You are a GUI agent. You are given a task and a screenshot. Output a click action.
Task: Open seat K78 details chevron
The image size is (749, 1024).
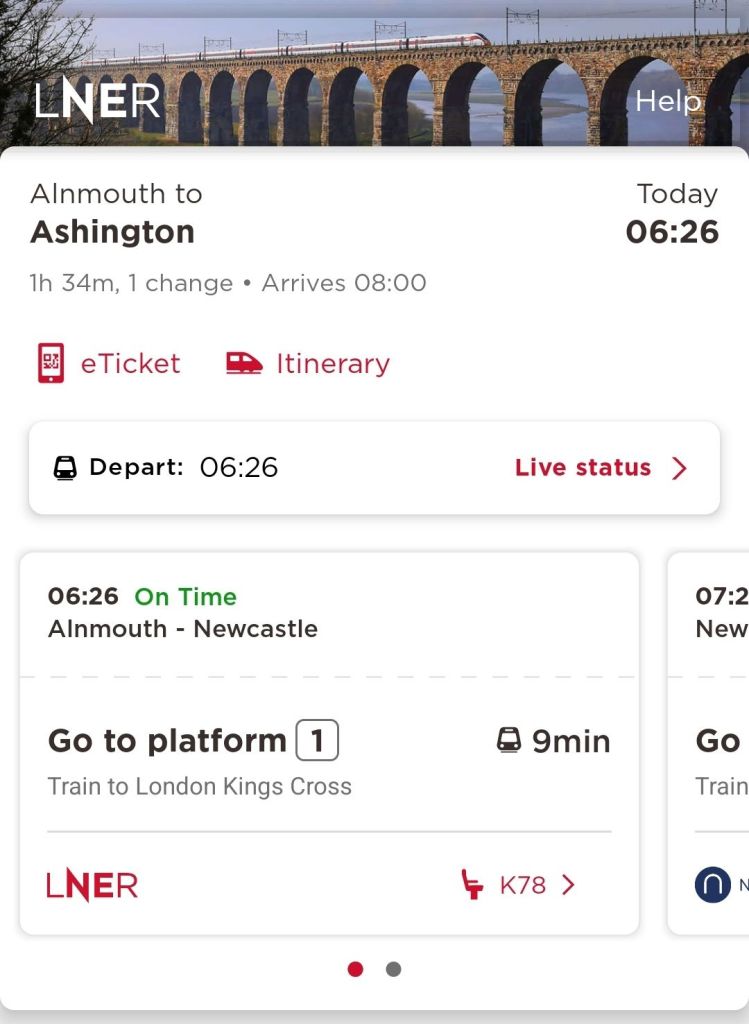point(568,885)
